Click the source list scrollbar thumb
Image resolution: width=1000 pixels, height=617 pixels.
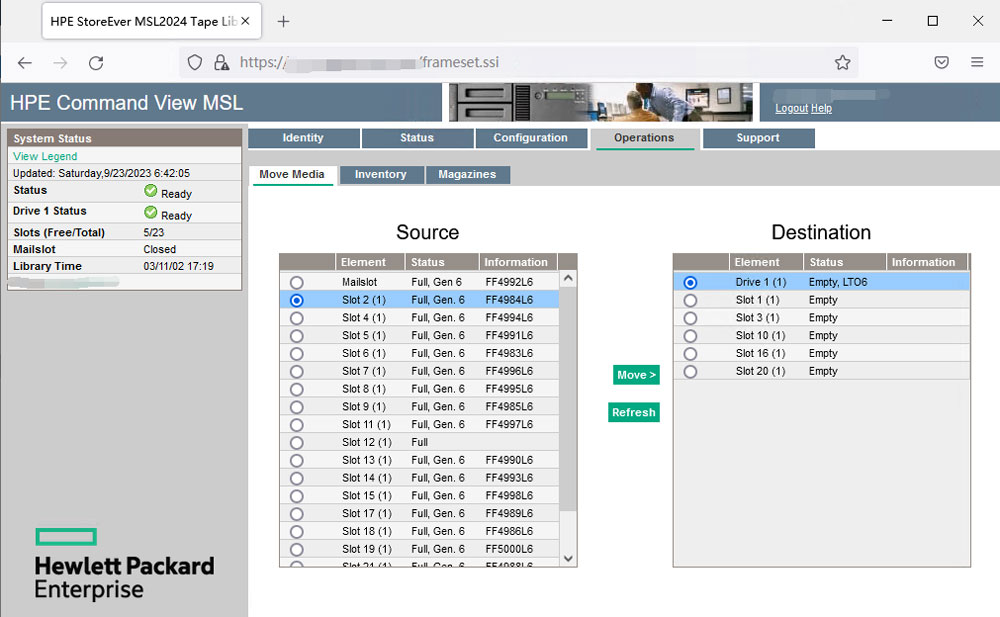click(x=568, y=401)
